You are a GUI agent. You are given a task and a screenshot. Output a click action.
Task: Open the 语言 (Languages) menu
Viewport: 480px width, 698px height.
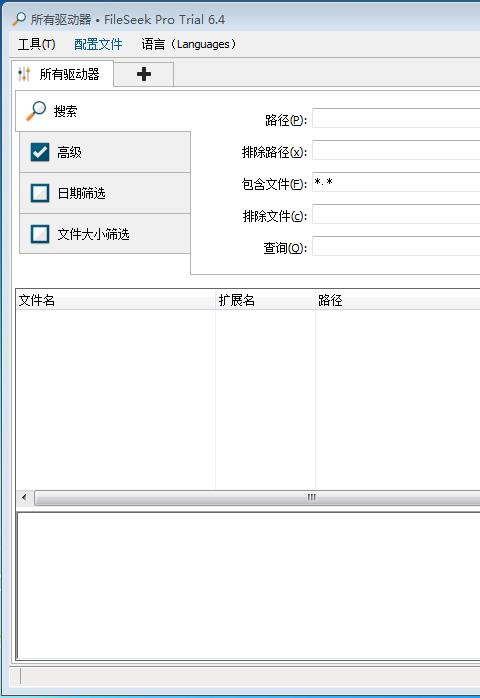pos(188,44)
